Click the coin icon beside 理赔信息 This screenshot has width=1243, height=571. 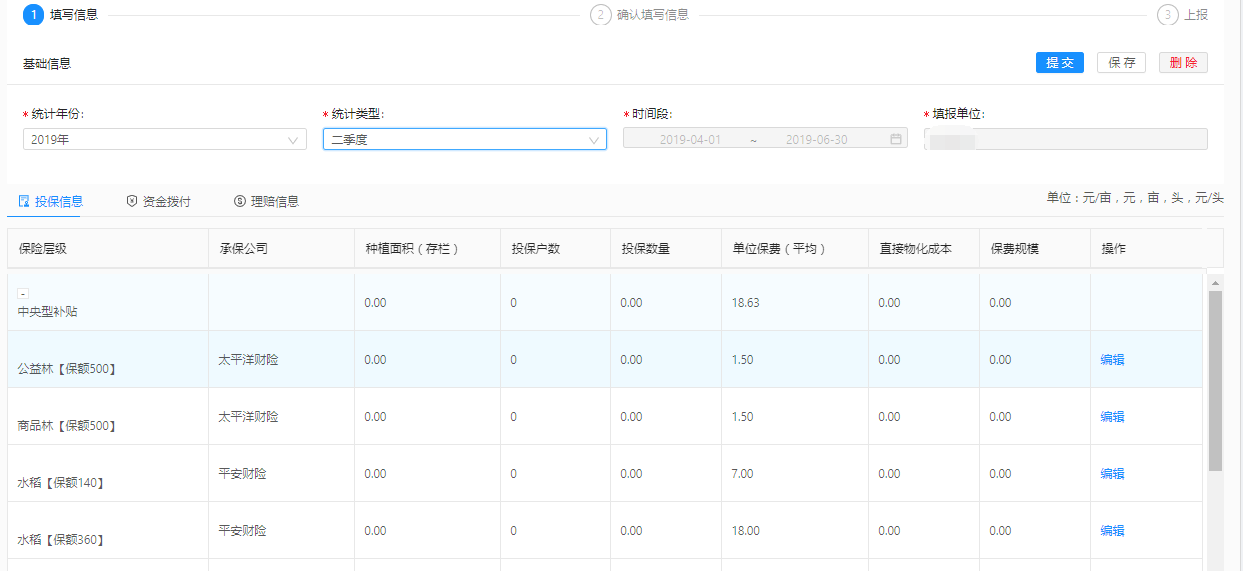[x=240, y=201]
